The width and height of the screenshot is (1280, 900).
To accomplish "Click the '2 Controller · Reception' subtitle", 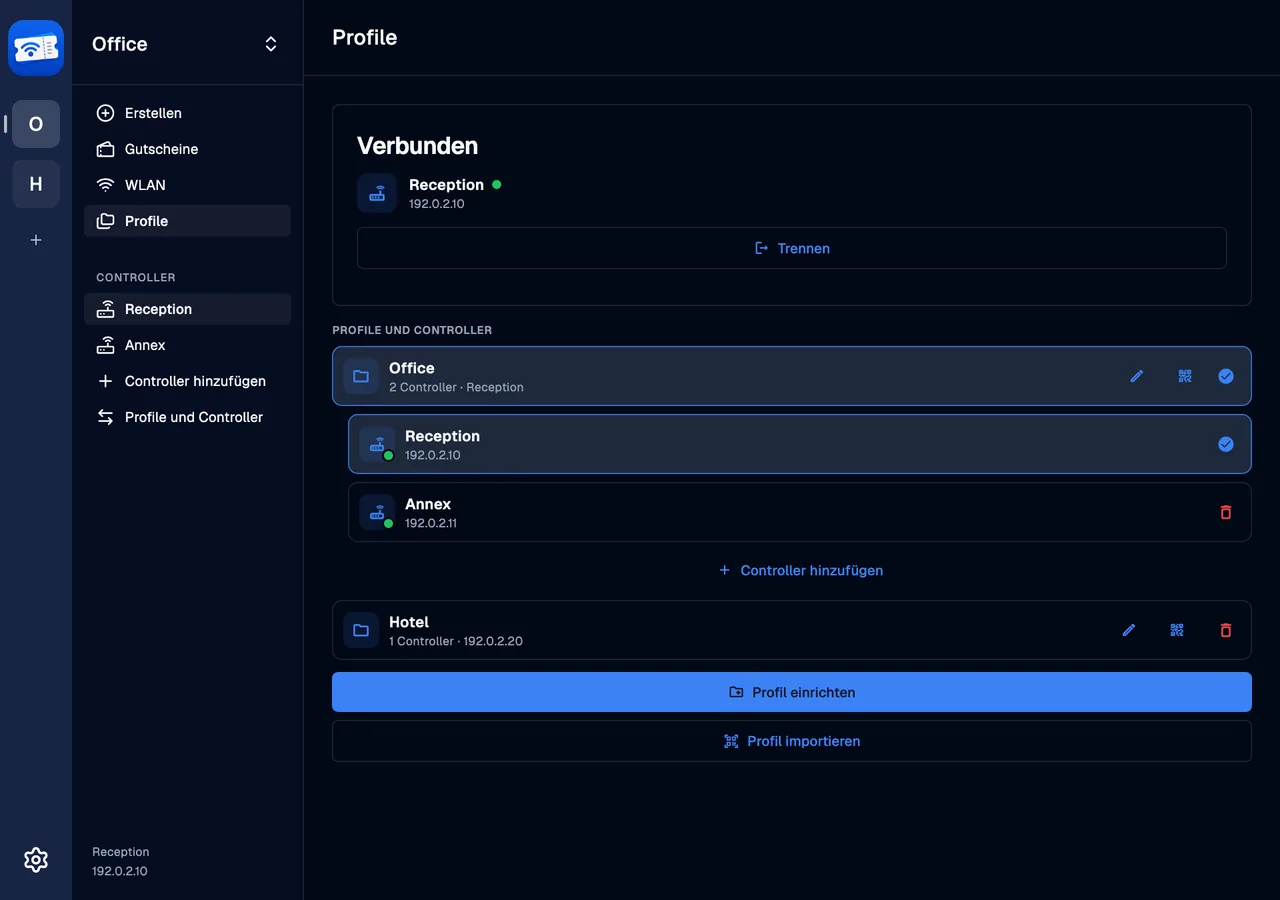I will (456, 387).
